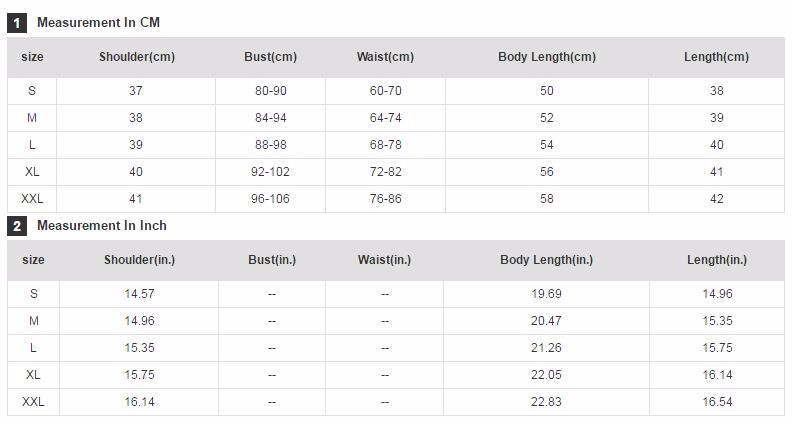The image size is (792, 424).
Task: Select the 19.69 body length value
Action: pos(546,294)
